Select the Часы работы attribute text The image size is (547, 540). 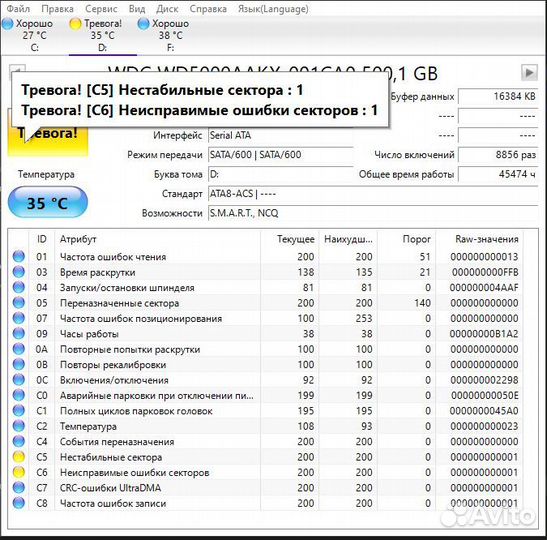[89, 334]
